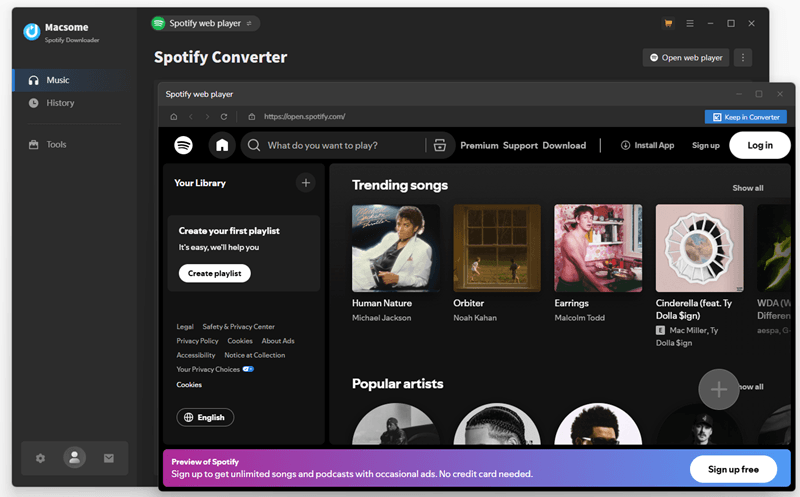Screen dimensions: 800x497
Task: Go forward with the browser forward arrow
Action: click(x=207, y=117)
